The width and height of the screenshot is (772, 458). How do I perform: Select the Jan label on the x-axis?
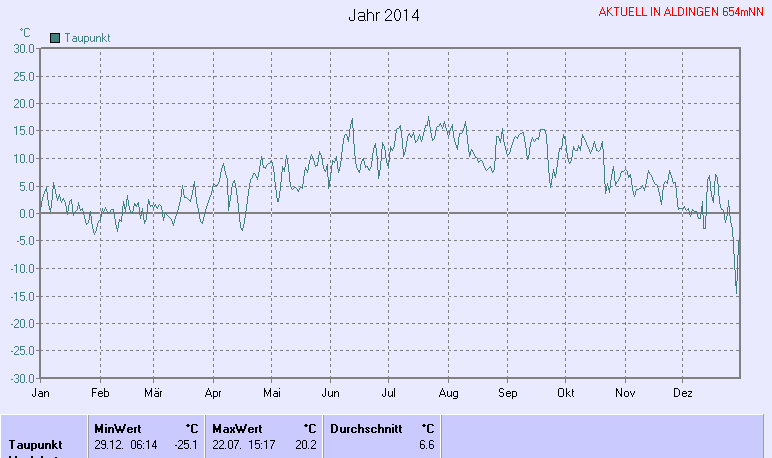pyautogui.click(x=41, y=393)
